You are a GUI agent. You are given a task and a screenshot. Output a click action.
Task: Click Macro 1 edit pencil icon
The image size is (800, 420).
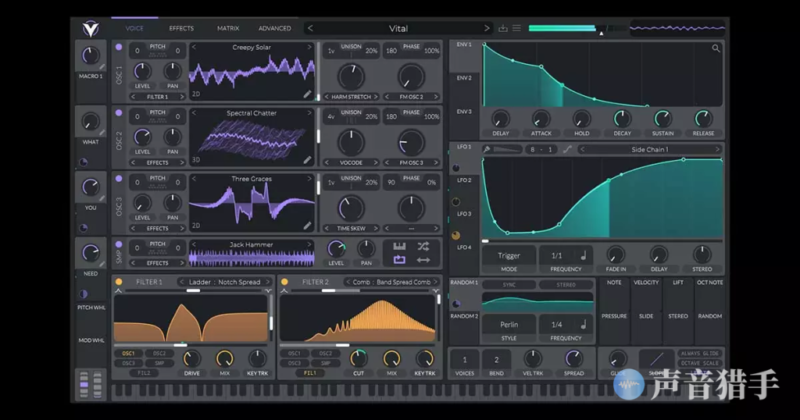102,67
